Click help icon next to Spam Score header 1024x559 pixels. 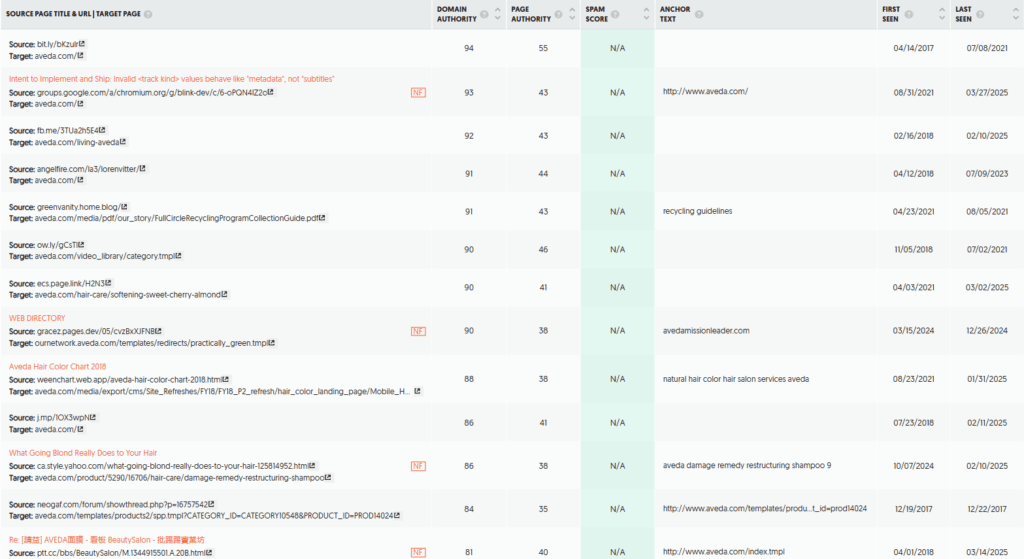tap(615, 14)
